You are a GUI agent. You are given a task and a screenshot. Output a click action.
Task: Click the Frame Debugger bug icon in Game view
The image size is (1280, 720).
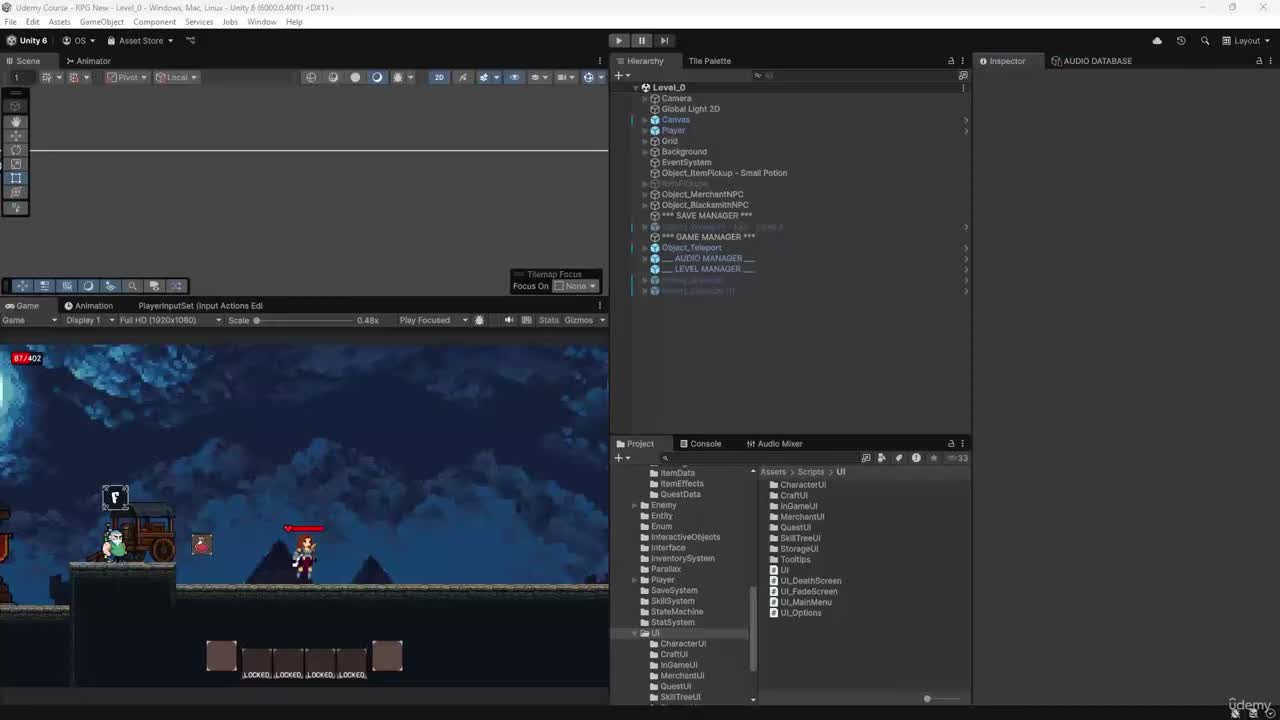(x=479, y=320)
